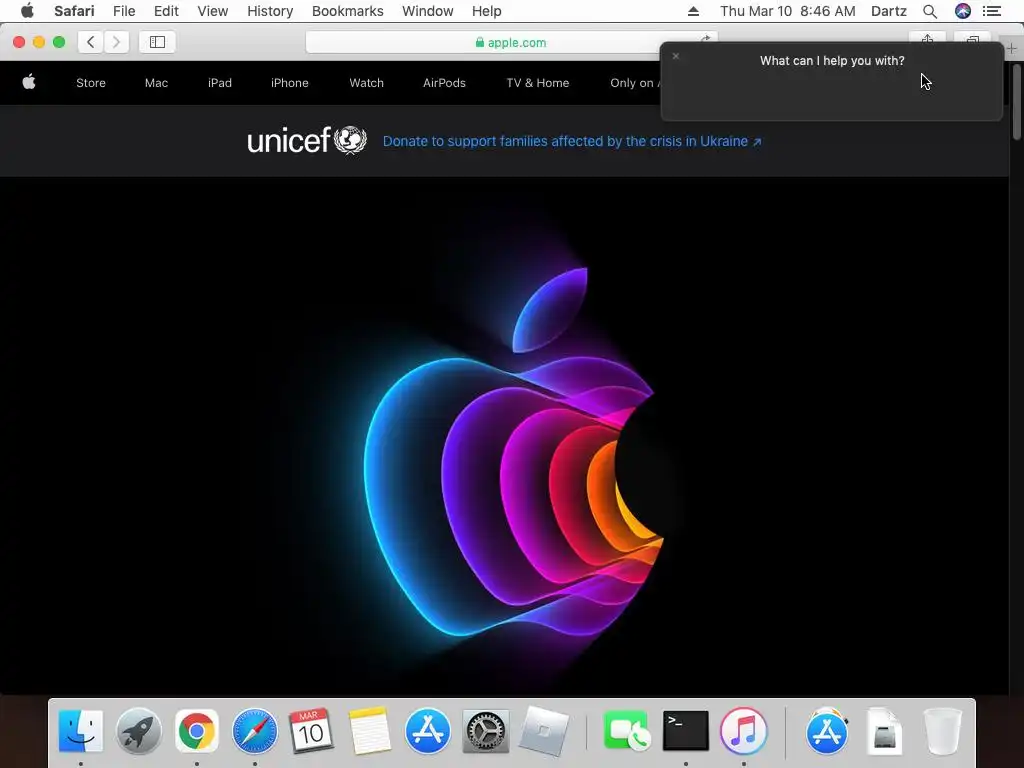The height and width of the screenshot is (768, 1024).
Task: Open iTunes music note icon in Dock
Action: tap(743, 731)
